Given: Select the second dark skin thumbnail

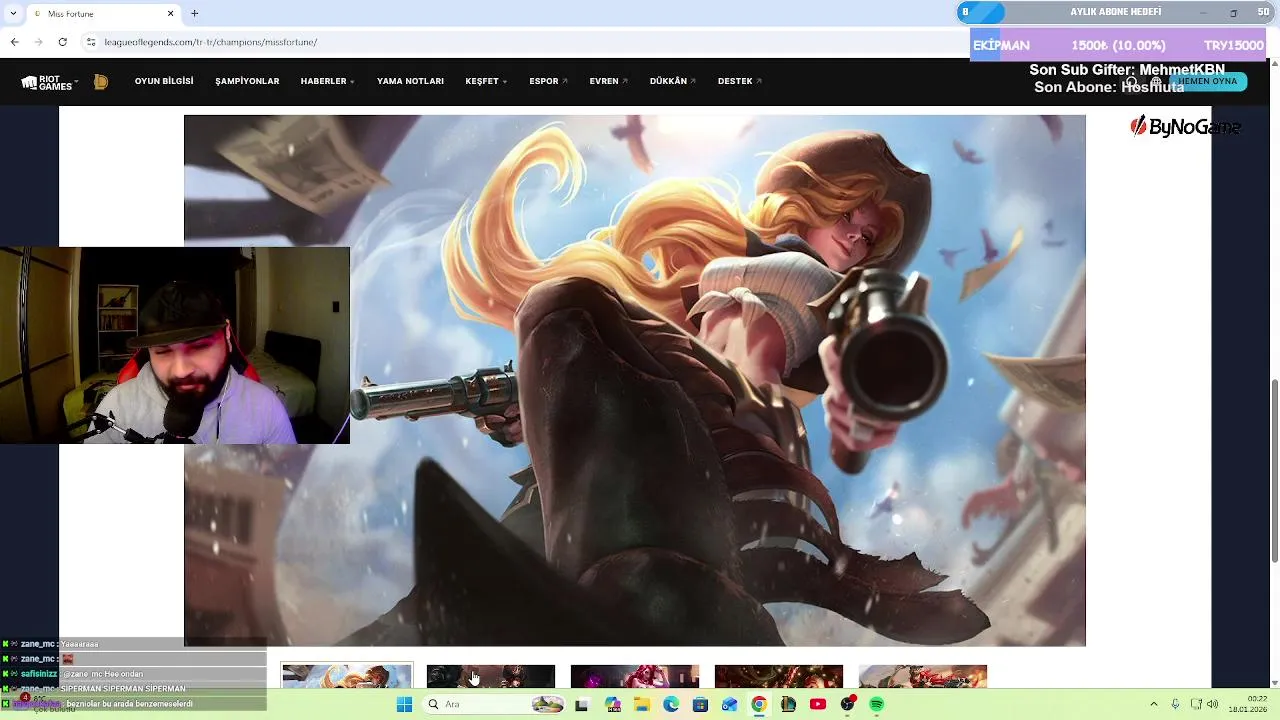Looking at the screenshot, I should pyautogui.click(x=491, y=676).
